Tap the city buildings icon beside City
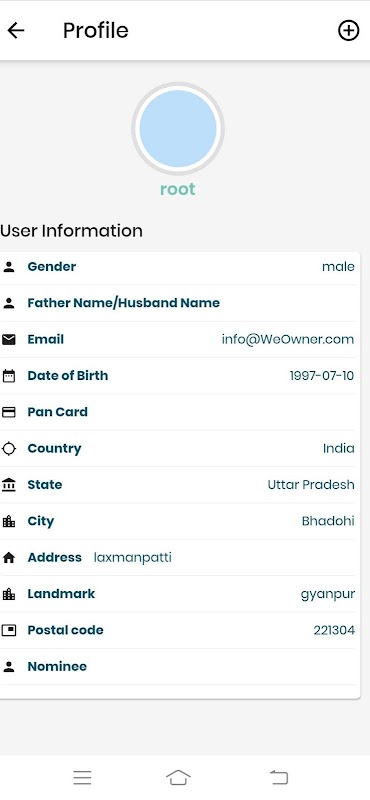 [9, 521]
